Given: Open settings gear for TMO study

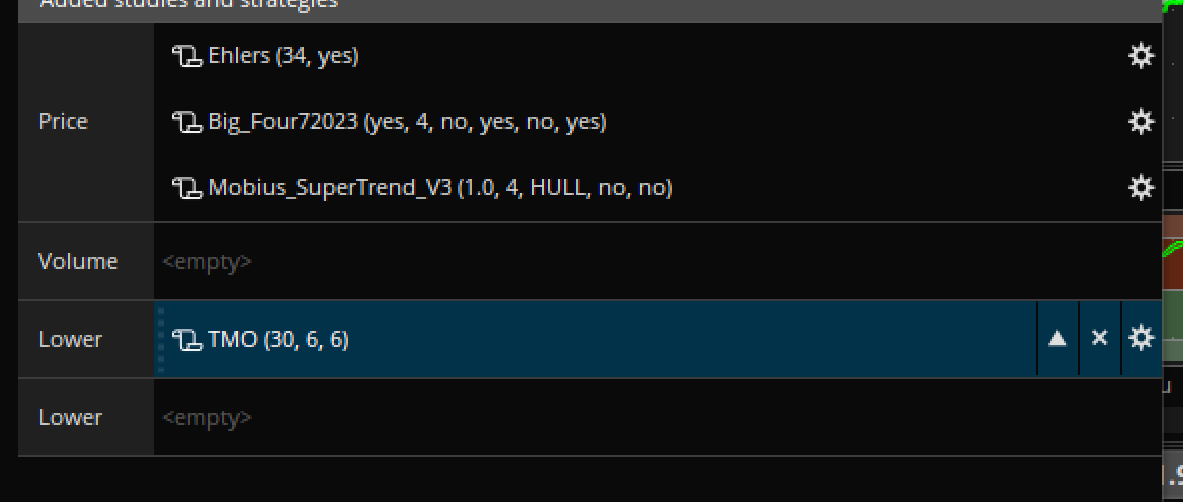Looking at the screenshot, I should tap(1141, 339).
